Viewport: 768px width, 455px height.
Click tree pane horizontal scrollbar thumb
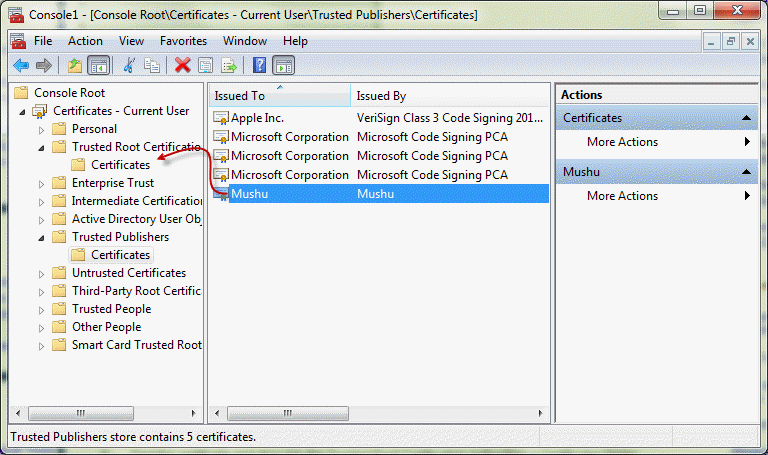[81, 413]
